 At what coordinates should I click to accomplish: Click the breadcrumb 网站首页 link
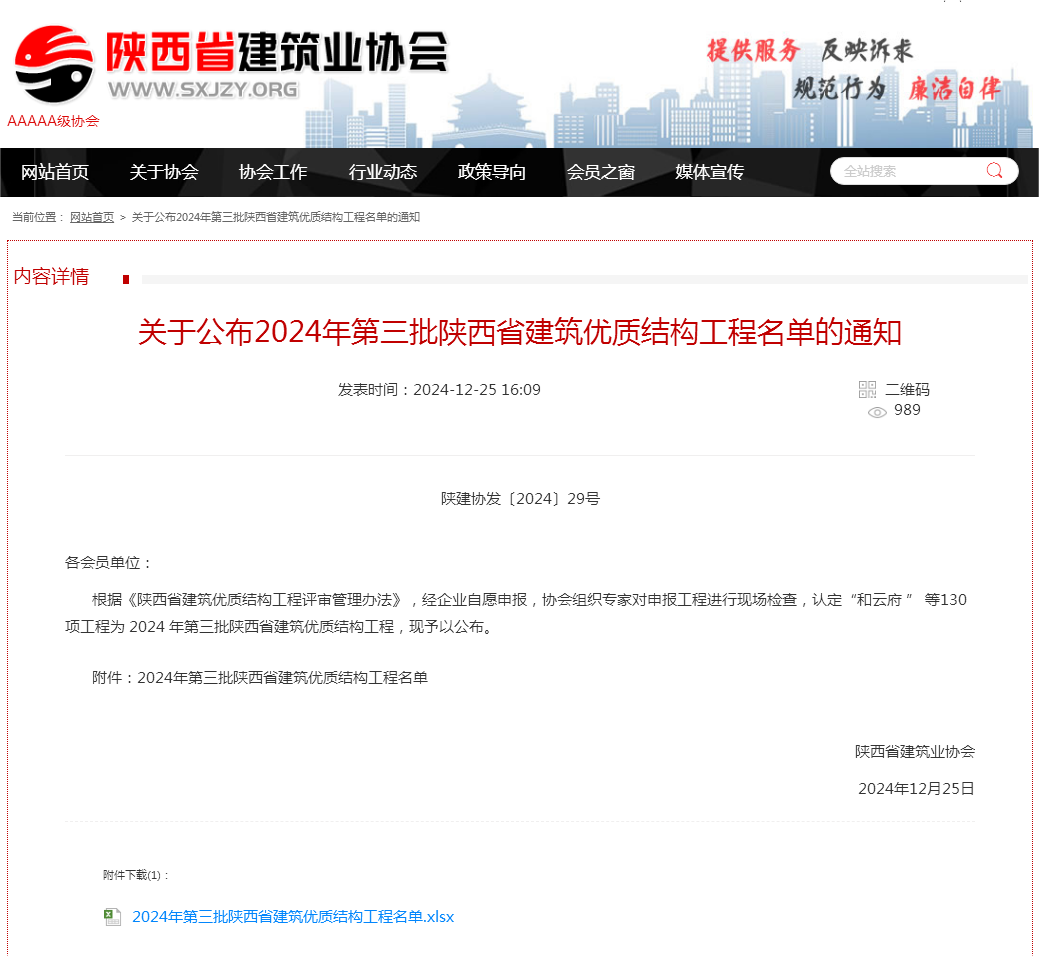pos(92,217)
